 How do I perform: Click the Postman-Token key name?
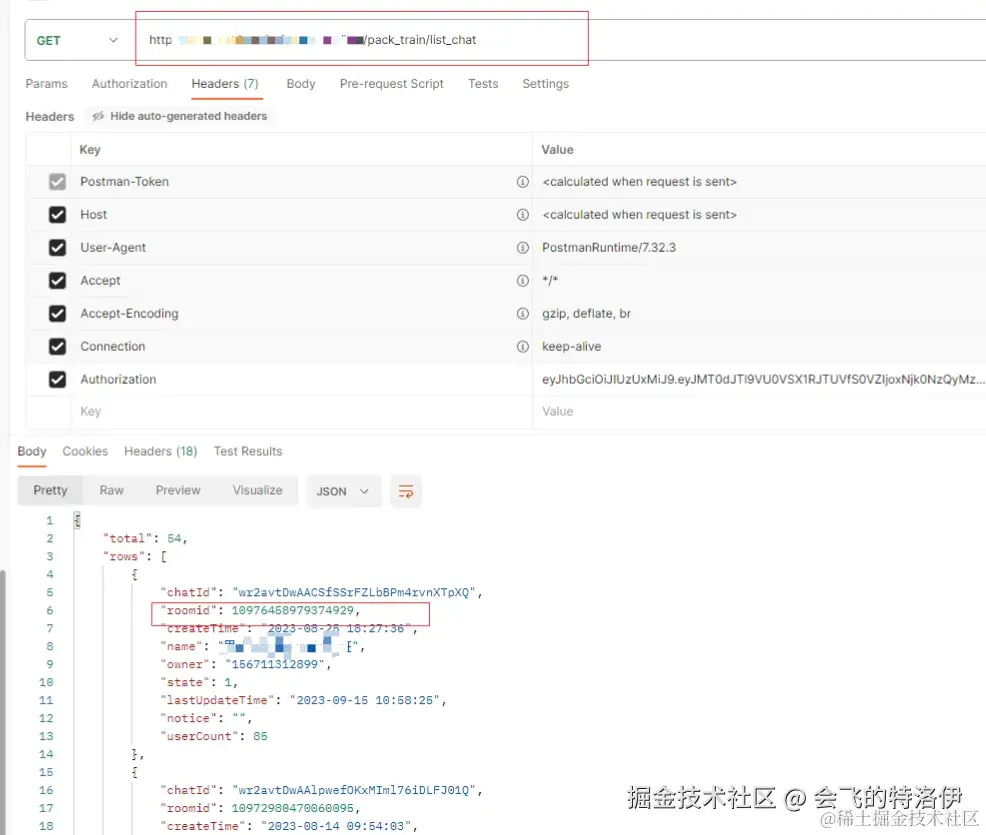[x=125, y=182]
